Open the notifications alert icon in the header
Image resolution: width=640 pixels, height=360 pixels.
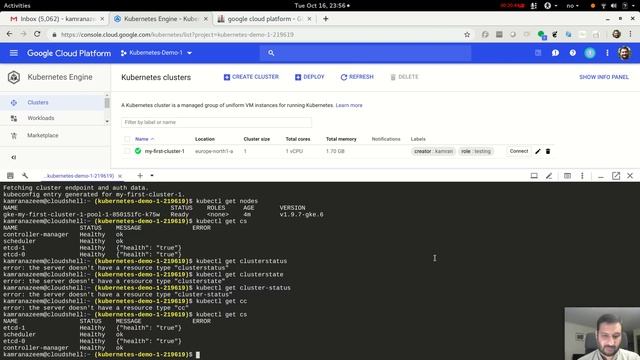pos(555,53)
